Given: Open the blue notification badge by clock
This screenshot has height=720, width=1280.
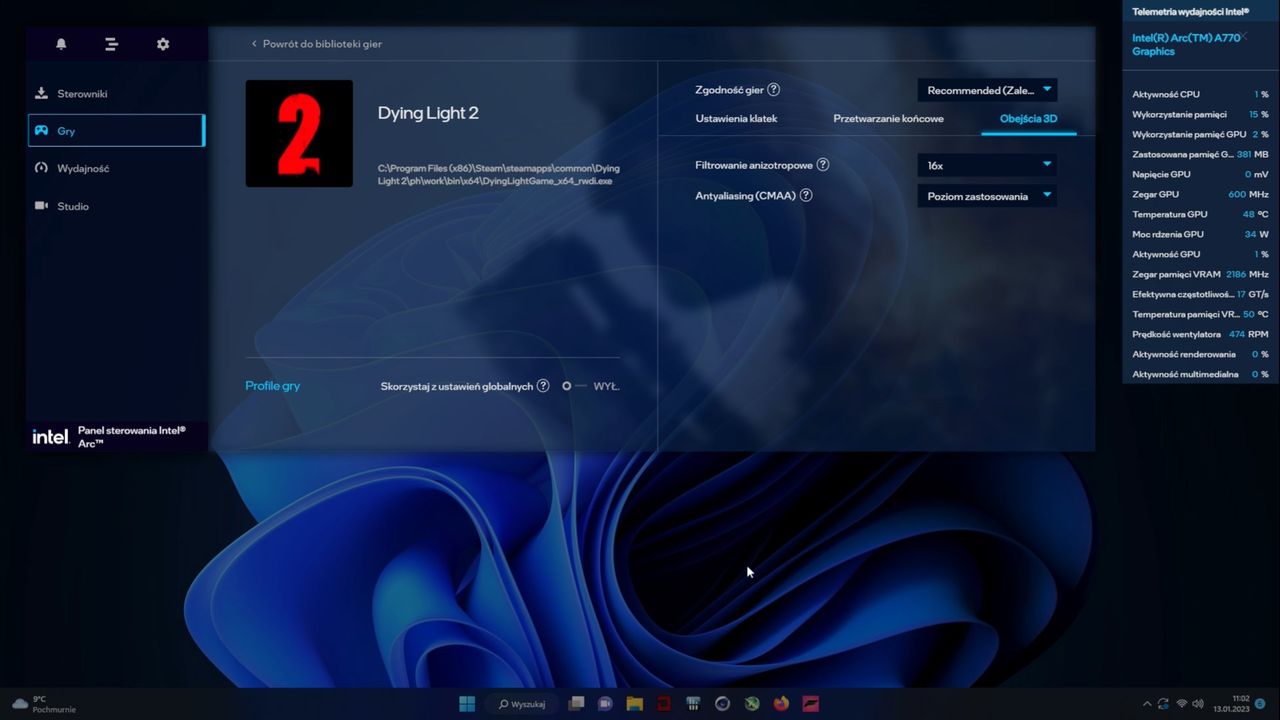Looking at the screenshot, I should 1261,704.
